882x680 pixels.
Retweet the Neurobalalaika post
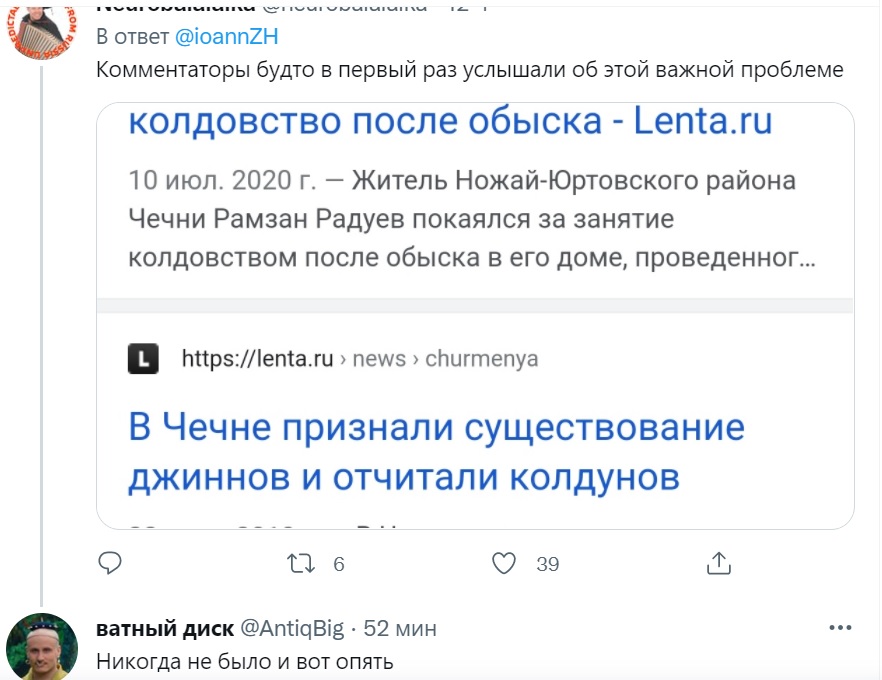pos(299,564)
